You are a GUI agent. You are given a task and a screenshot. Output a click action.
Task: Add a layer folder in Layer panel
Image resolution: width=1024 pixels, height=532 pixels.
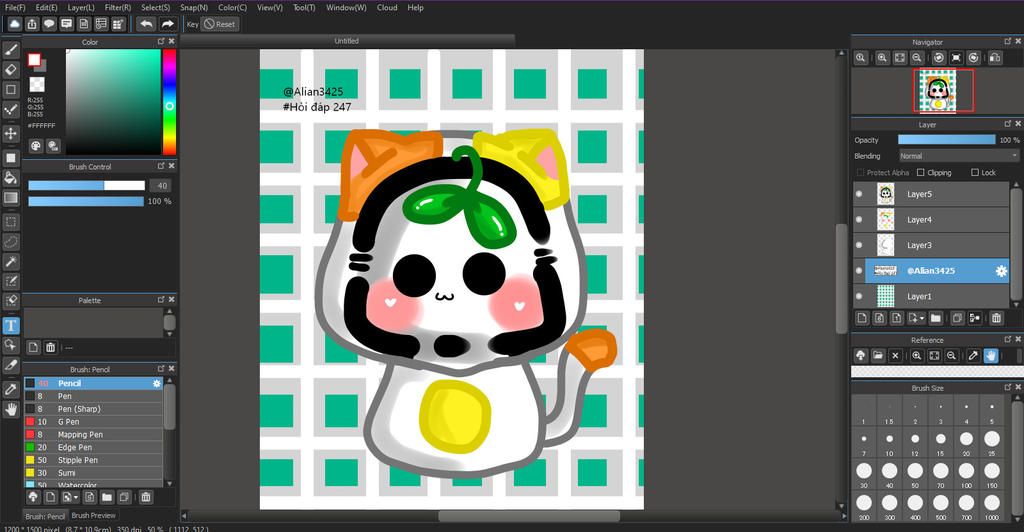tap(936, 318)
